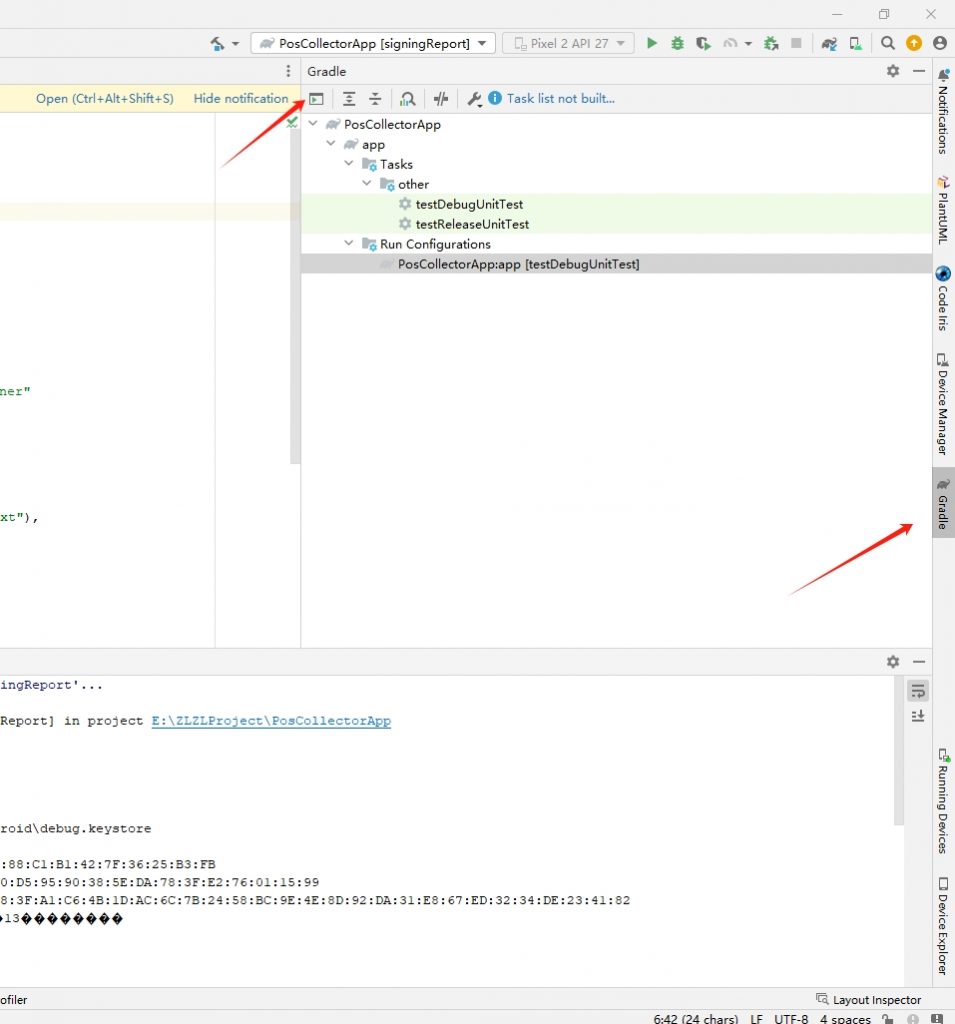
Task: Open Device Manager side tab
Action: (943, 404)
